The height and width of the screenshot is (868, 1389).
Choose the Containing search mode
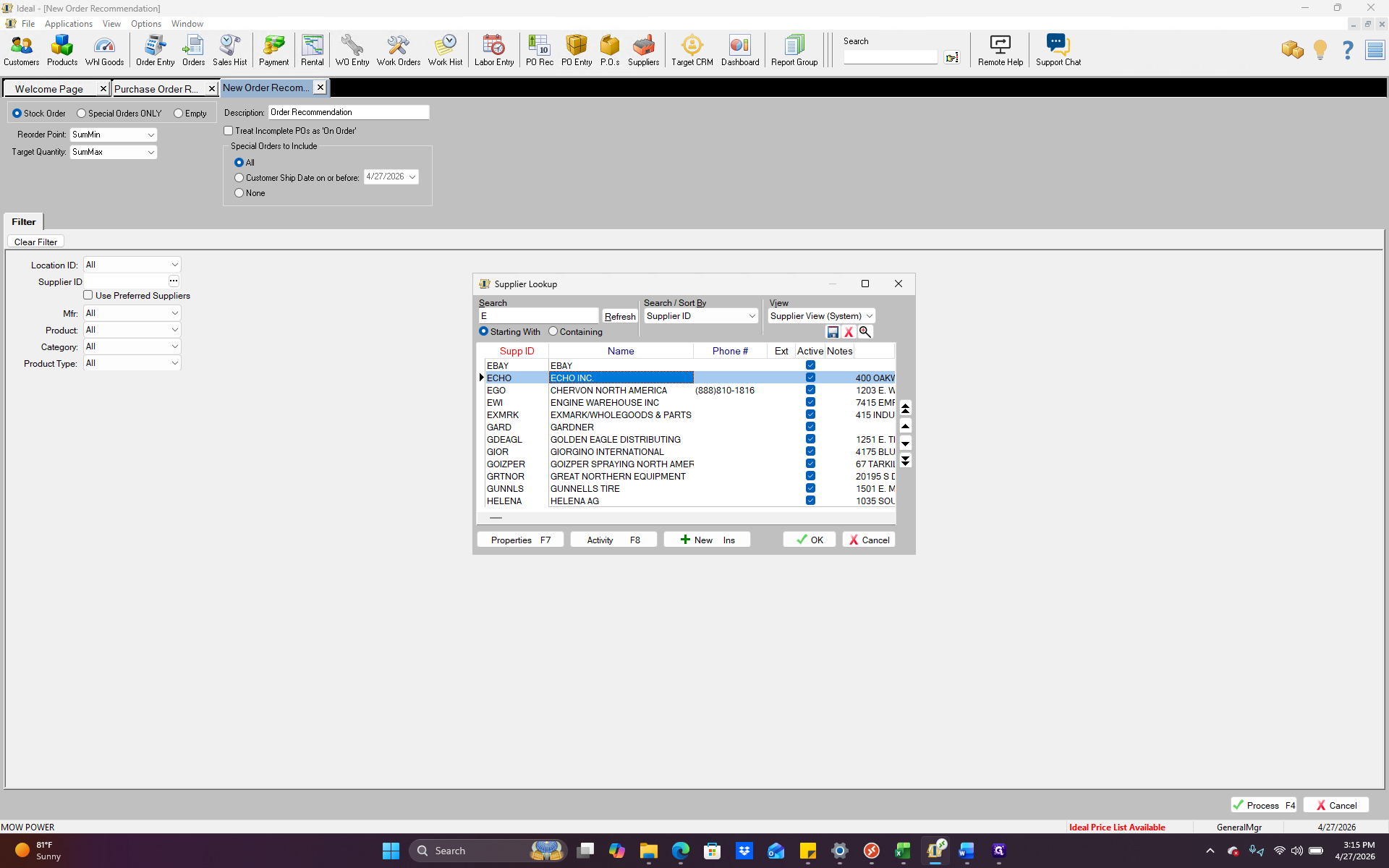[553, 331]
